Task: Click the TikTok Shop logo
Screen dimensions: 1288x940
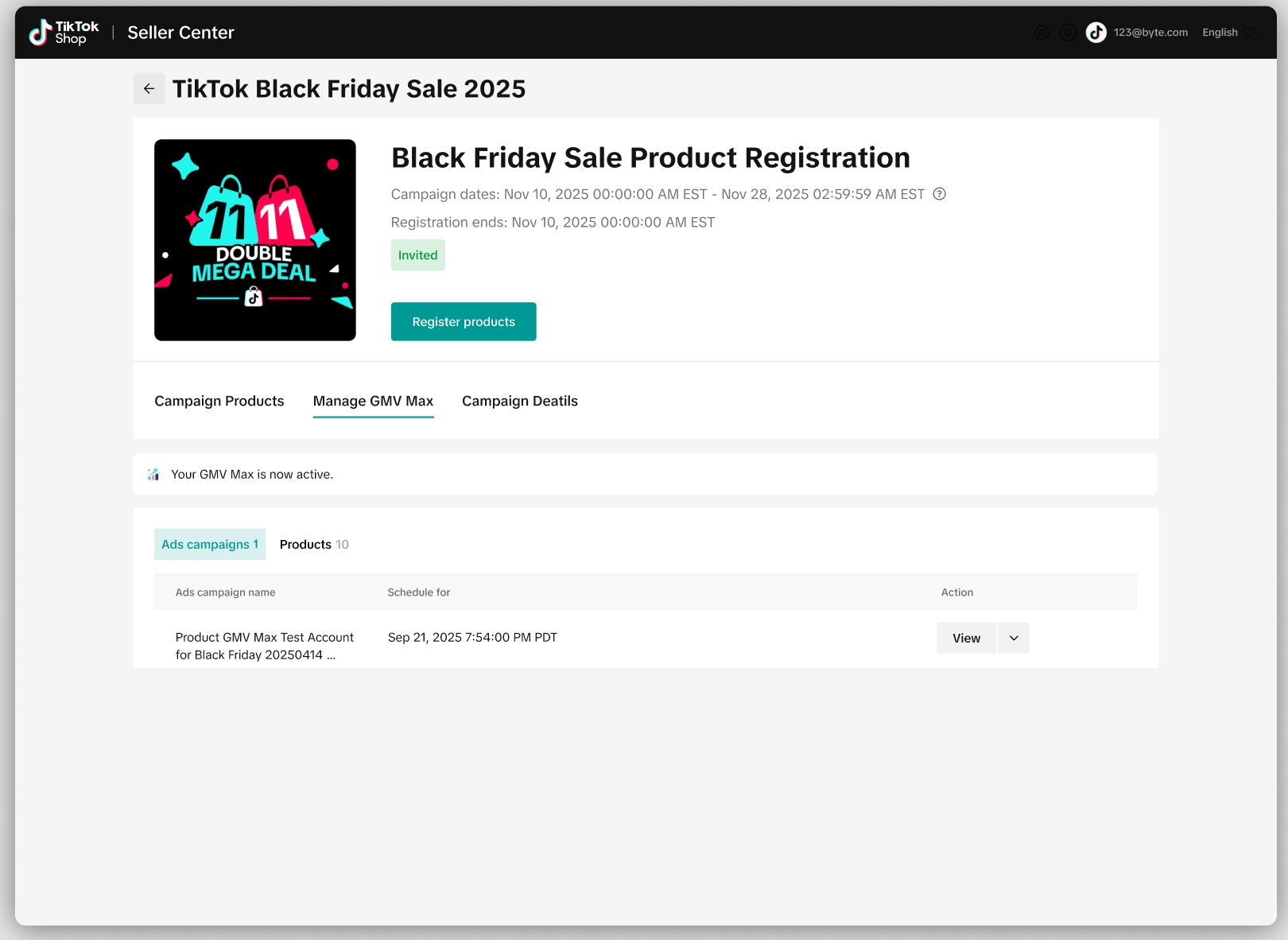Action: click(x=64, y=33)
